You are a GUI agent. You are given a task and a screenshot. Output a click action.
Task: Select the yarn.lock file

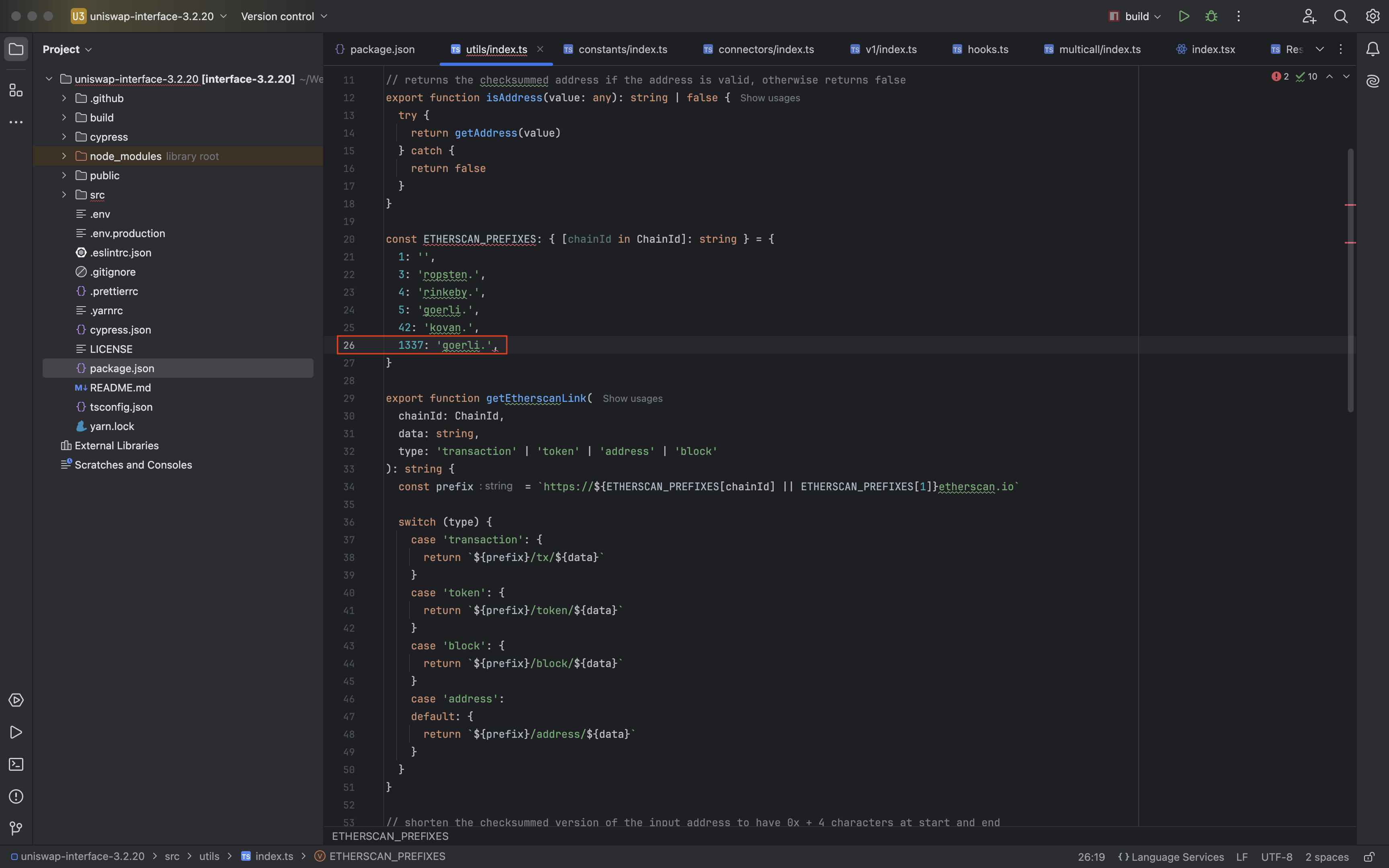click(112, 426)
